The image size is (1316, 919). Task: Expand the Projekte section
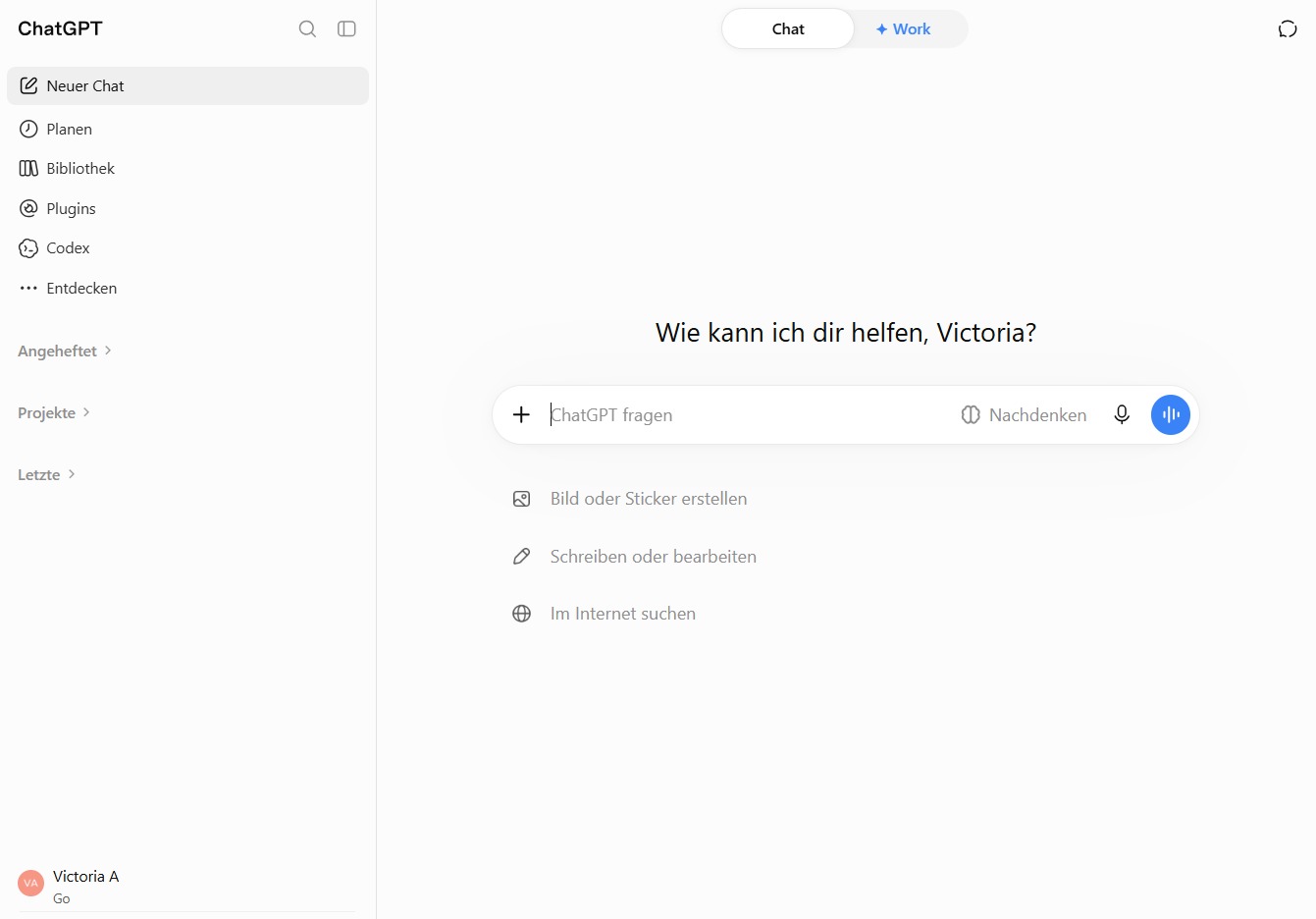[54, 412]
